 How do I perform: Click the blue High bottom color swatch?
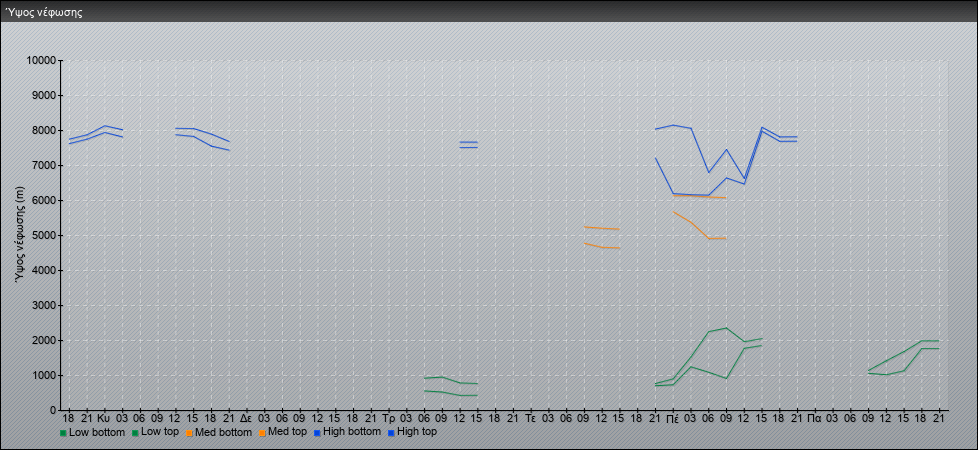click(x=316, y=433)
